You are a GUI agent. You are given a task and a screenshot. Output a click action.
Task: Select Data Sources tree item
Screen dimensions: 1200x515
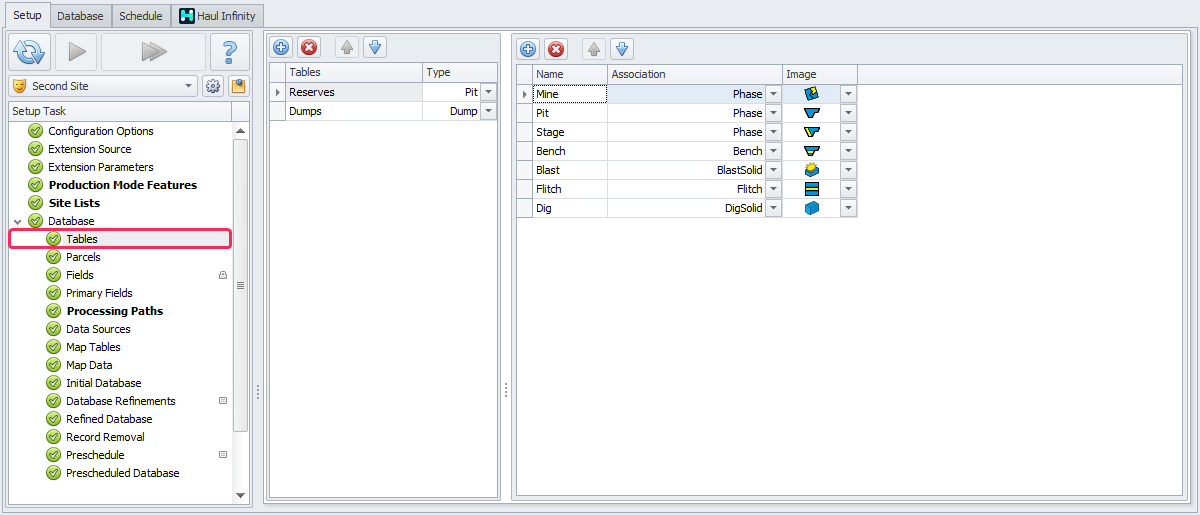point(98,329)
